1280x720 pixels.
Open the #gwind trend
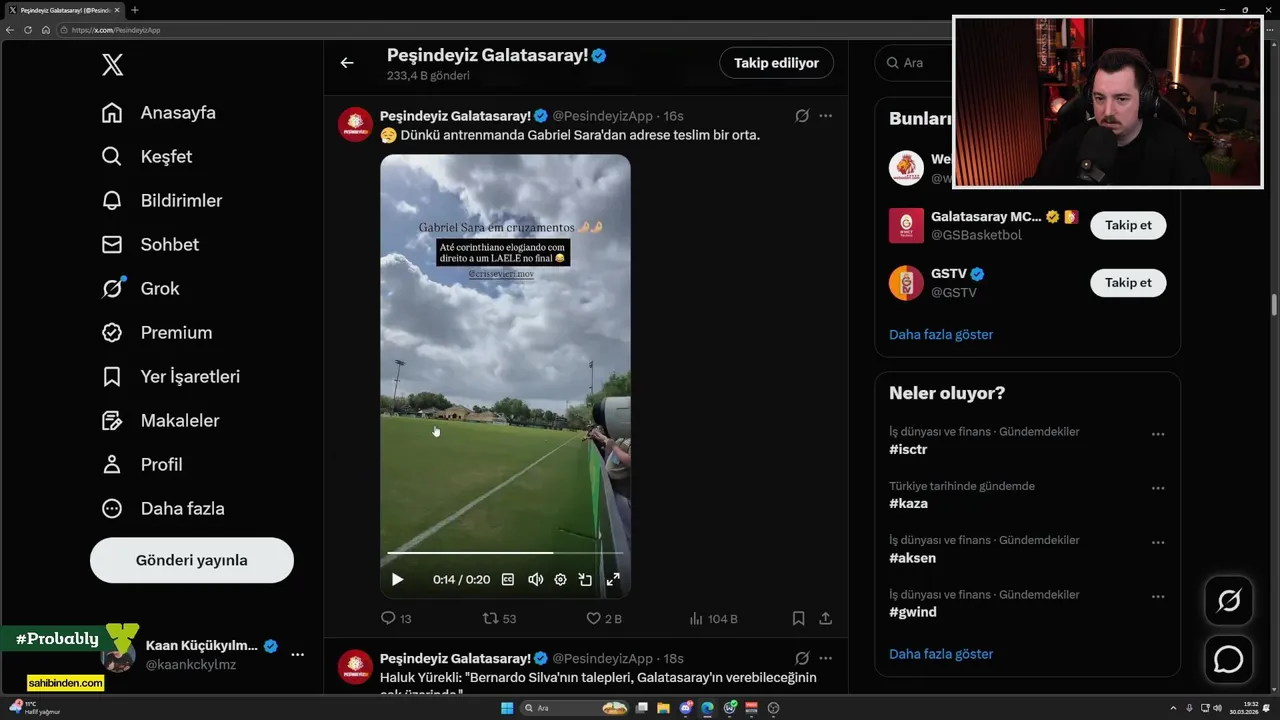[913, 612]
